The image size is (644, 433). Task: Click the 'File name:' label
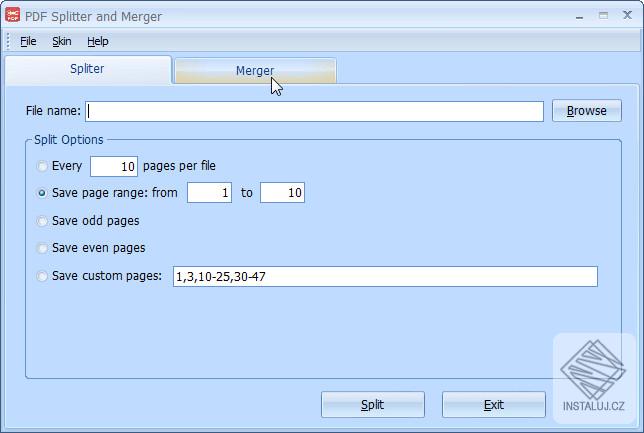(53, 111)
